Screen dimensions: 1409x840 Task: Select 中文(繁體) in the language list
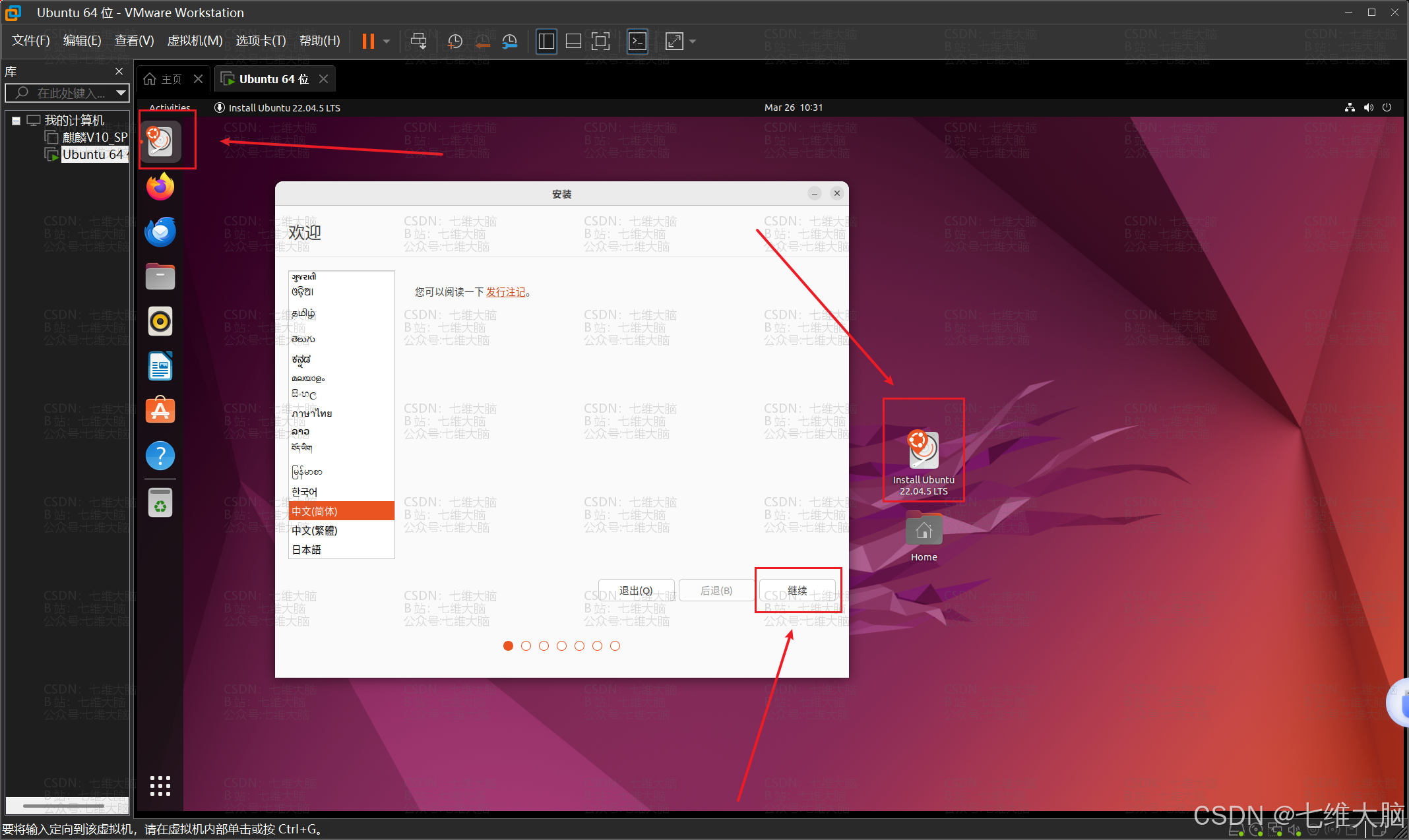click(315, 531)
